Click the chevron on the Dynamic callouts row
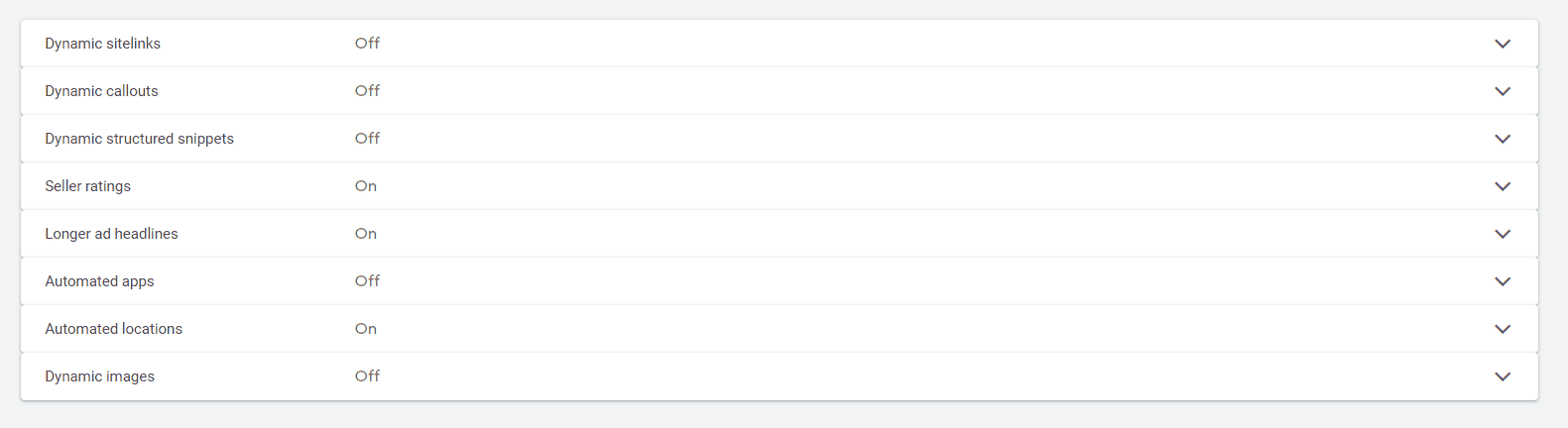The image size is (1568, 428). (x=1503, y=91)
